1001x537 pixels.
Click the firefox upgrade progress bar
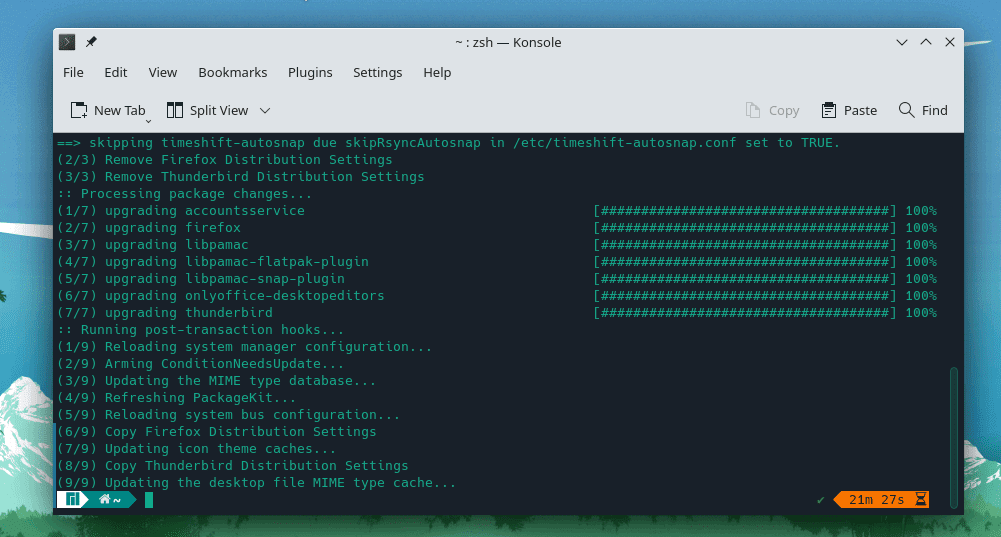pos(744,227)
